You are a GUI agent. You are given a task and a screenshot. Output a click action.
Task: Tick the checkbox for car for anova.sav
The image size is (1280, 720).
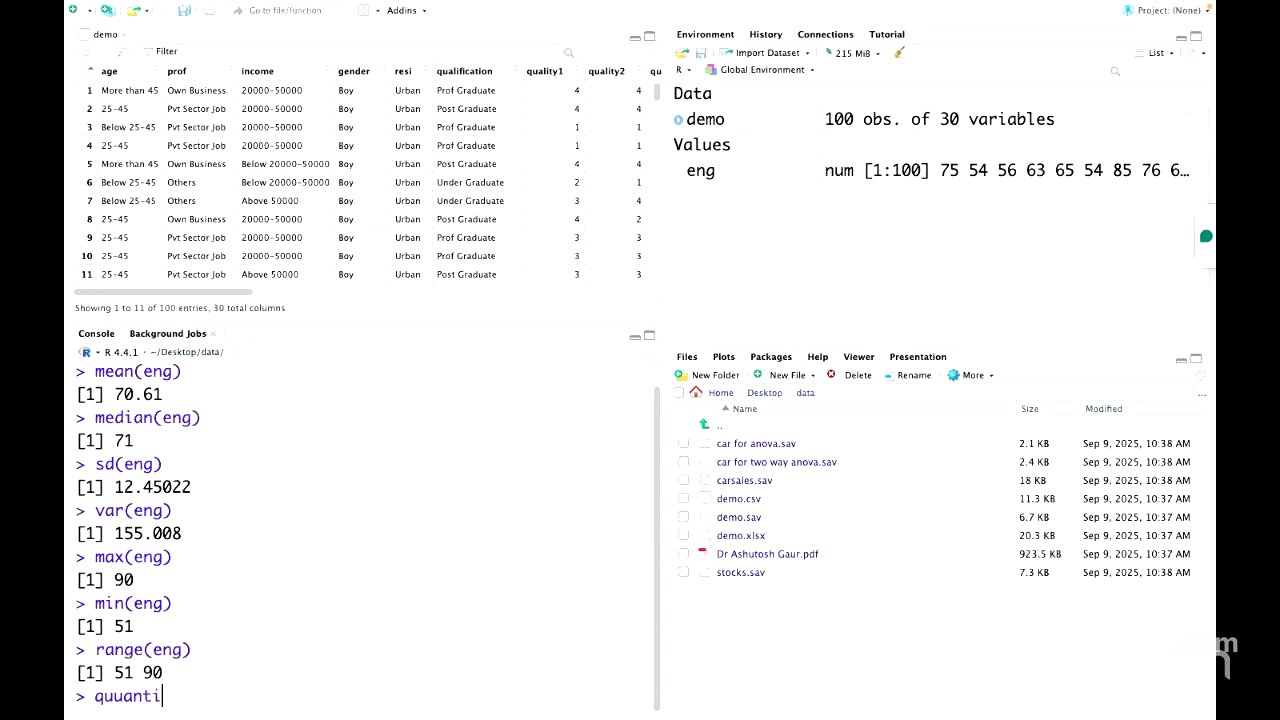[683, 443]
